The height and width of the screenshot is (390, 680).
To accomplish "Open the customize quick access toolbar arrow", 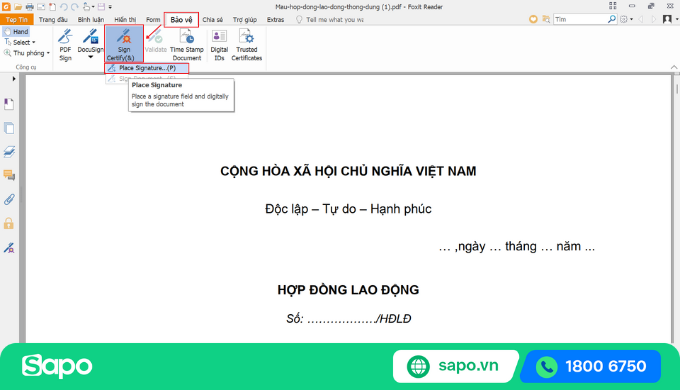I will (110, 7).
